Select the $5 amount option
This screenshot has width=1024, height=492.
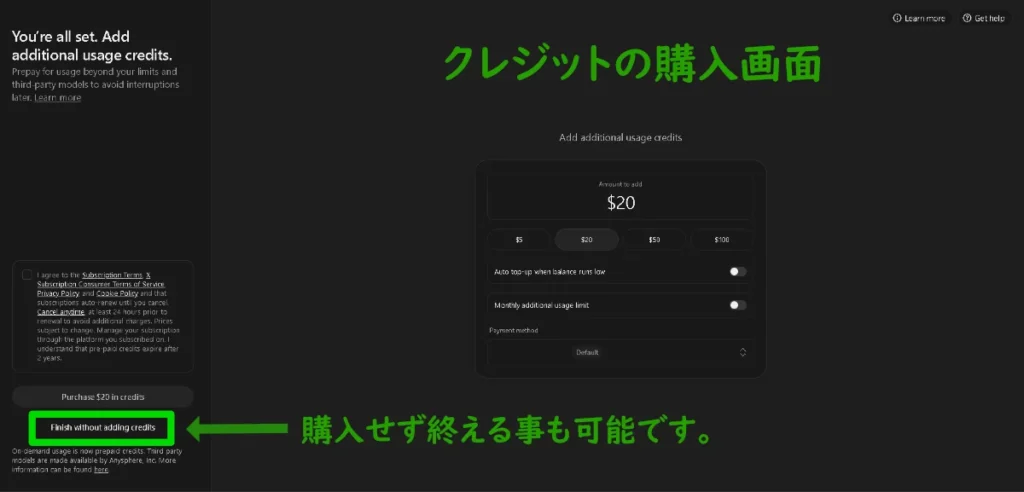click(x=519, y=240)
